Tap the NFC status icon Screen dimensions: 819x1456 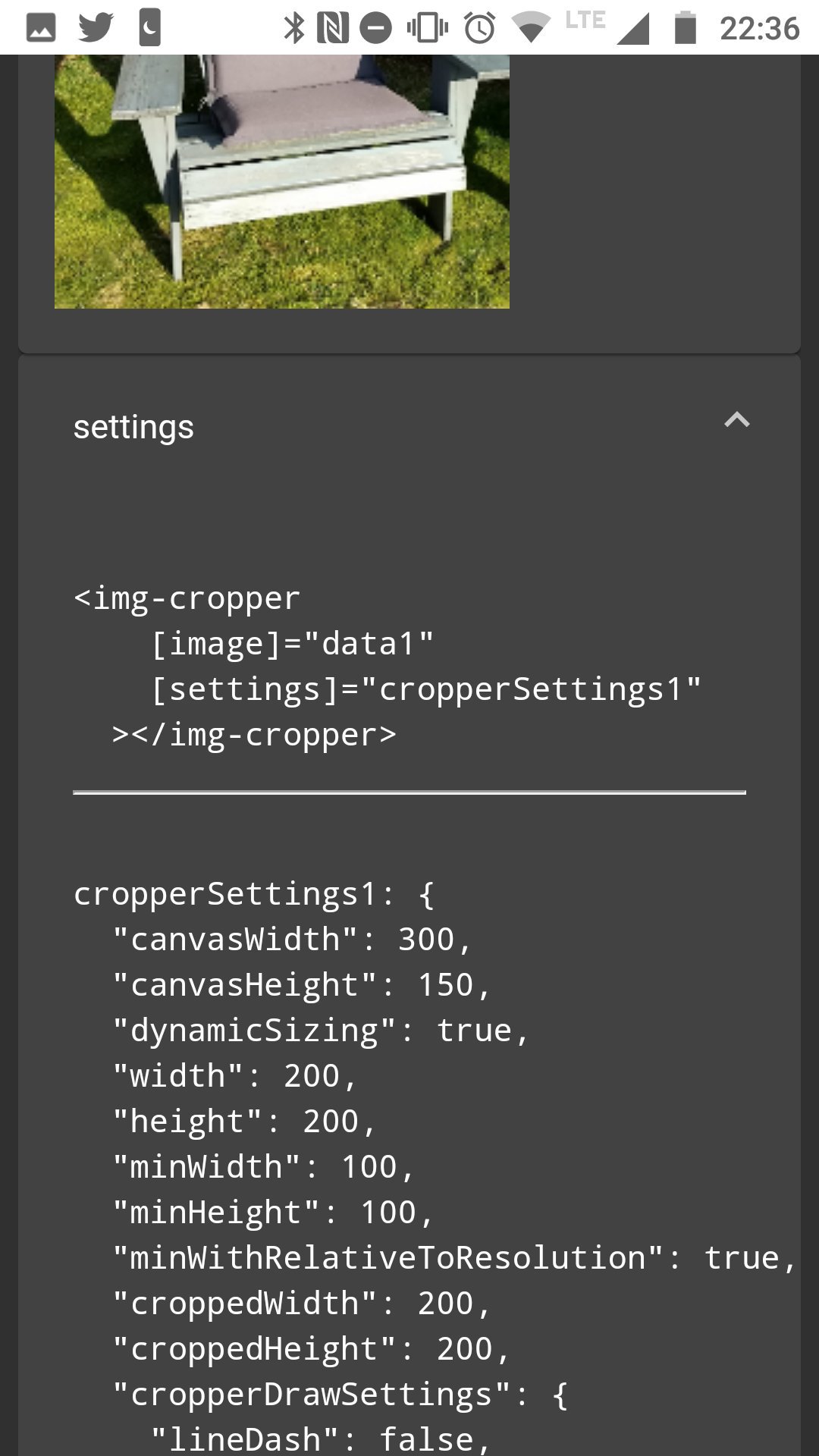pos(332,28)
